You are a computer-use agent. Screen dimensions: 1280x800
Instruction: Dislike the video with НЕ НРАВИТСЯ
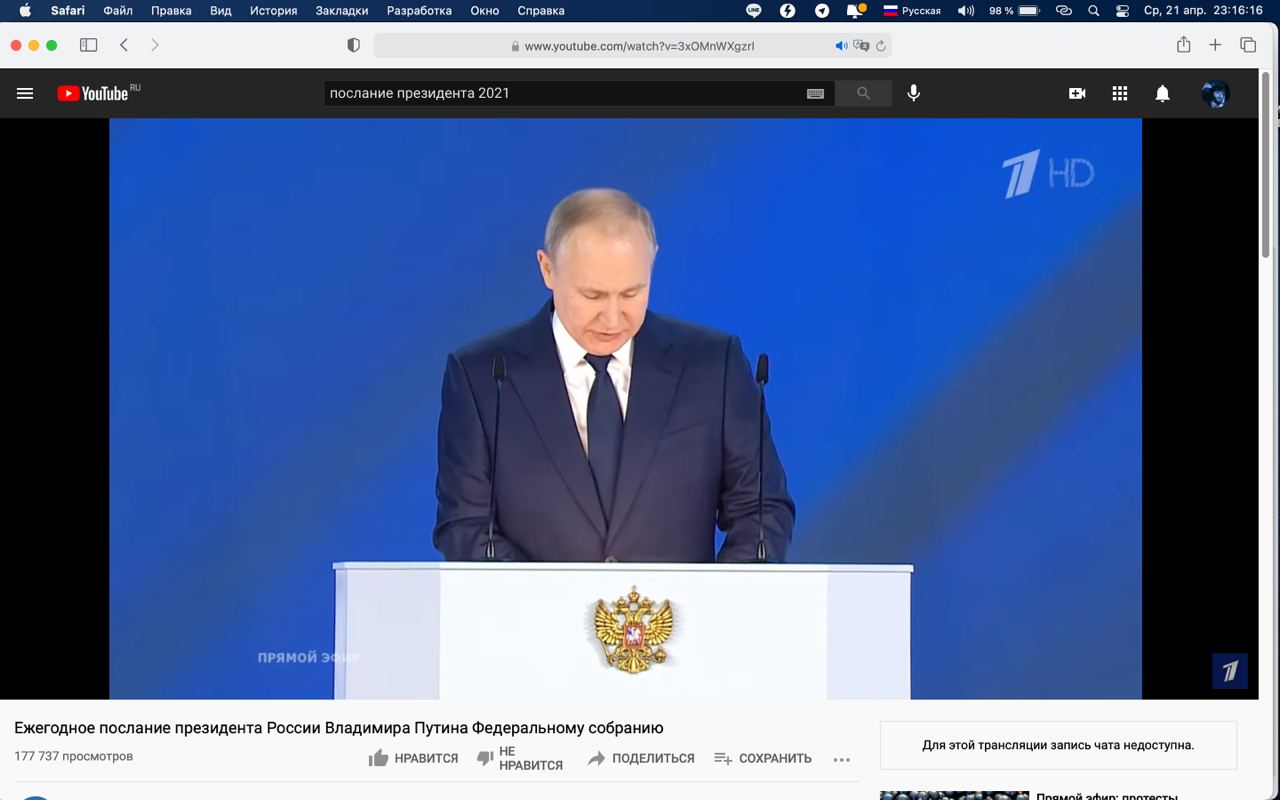(519, 758)
